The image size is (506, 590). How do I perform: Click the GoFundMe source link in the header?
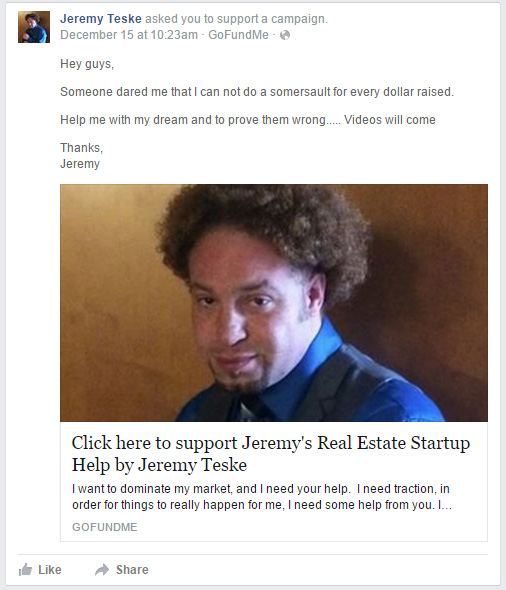(239, 35)
